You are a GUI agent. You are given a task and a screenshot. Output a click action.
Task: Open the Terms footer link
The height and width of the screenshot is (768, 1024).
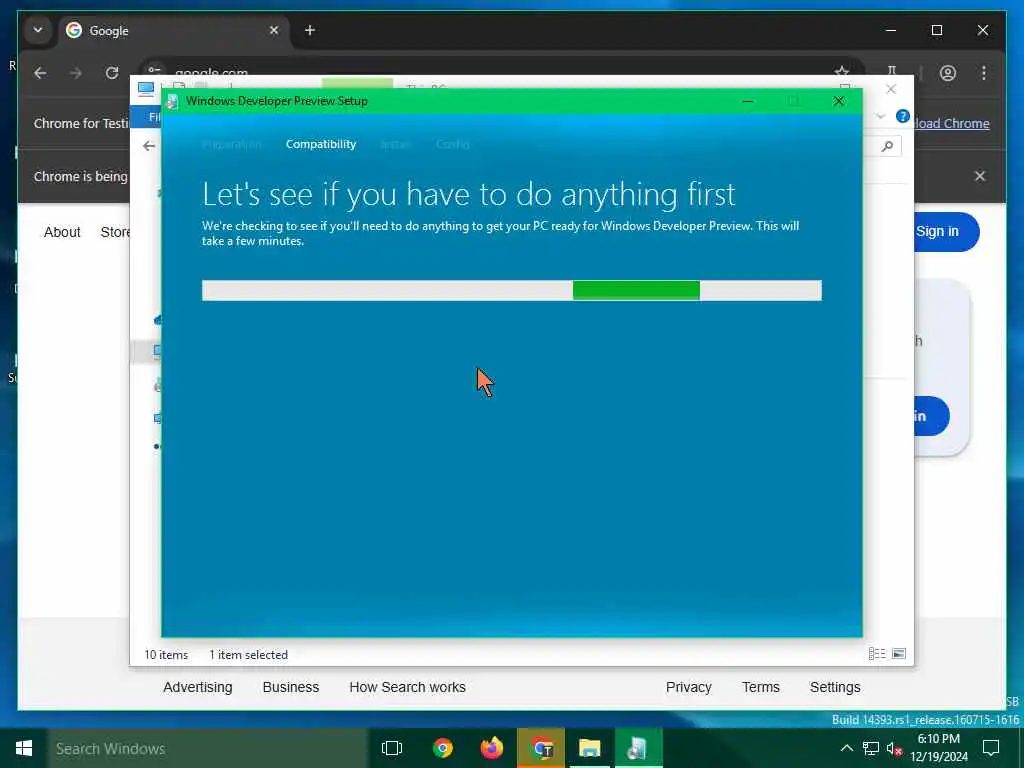point(761,687)
